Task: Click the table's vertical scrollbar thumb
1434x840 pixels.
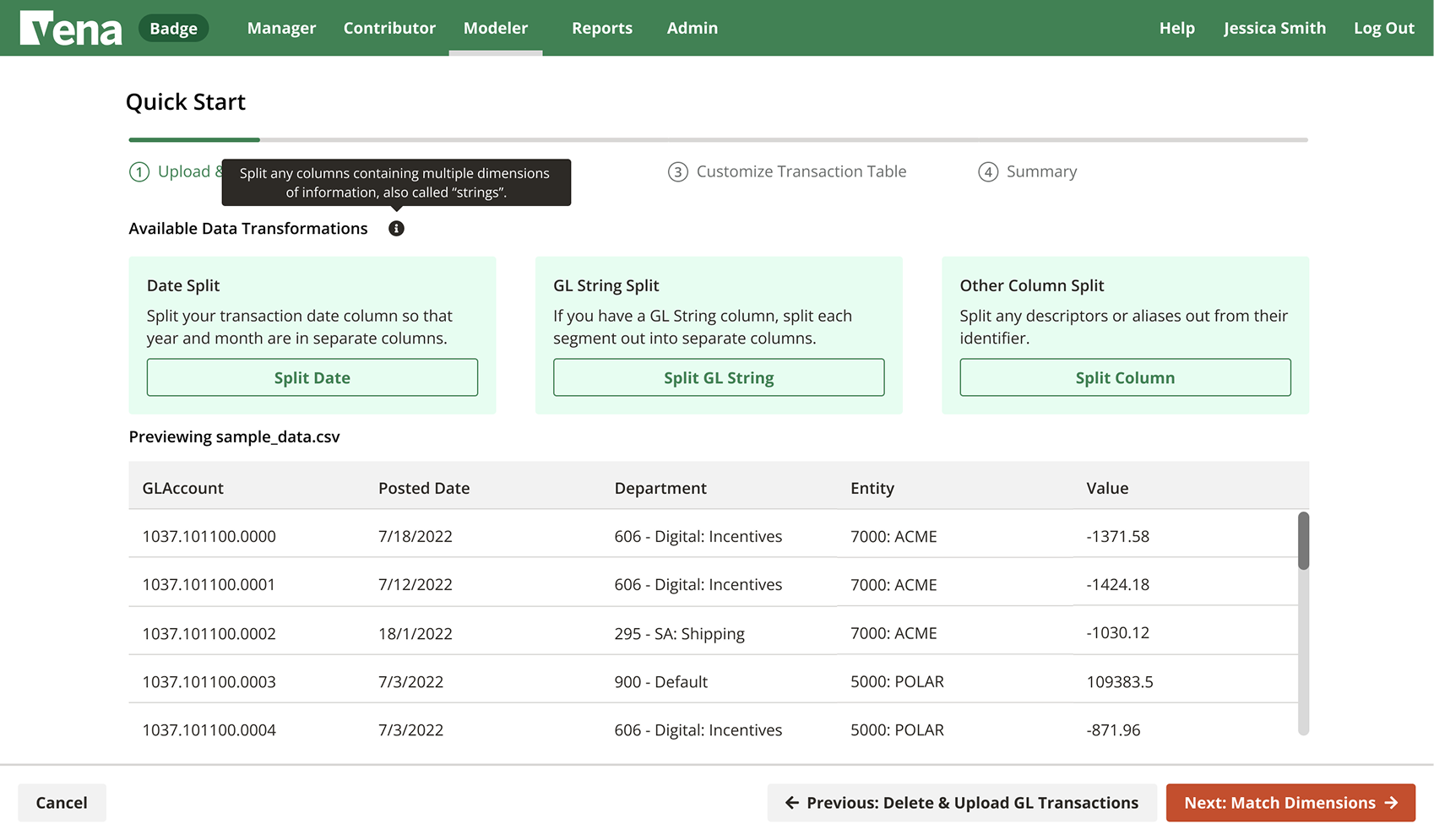Action: [1303, 540]
